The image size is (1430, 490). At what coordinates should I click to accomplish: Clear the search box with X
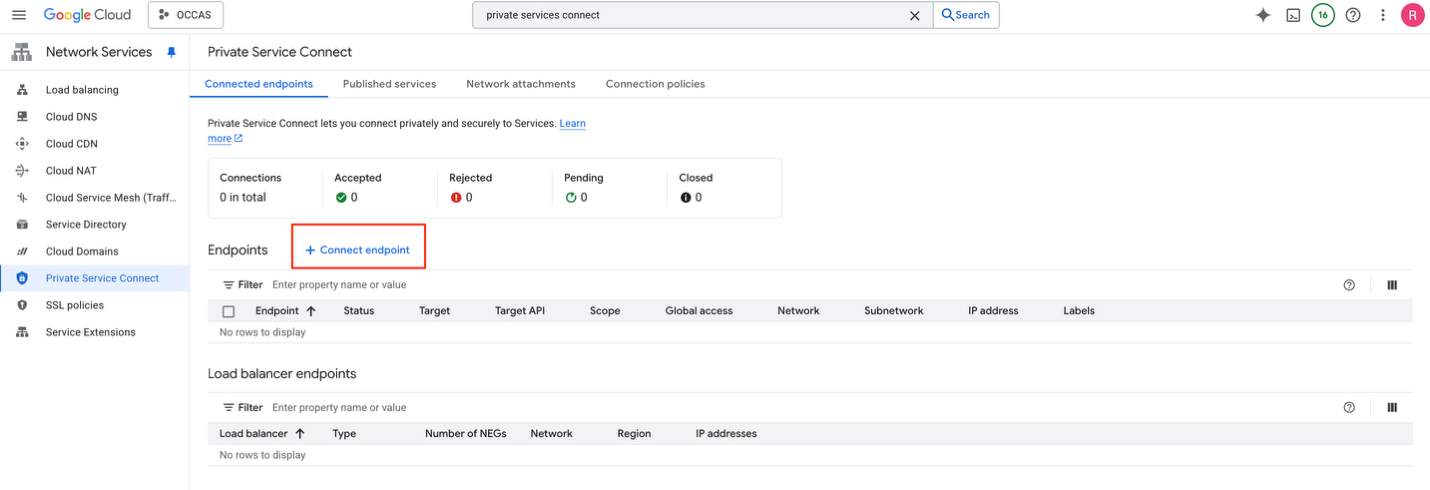point(914,15)
